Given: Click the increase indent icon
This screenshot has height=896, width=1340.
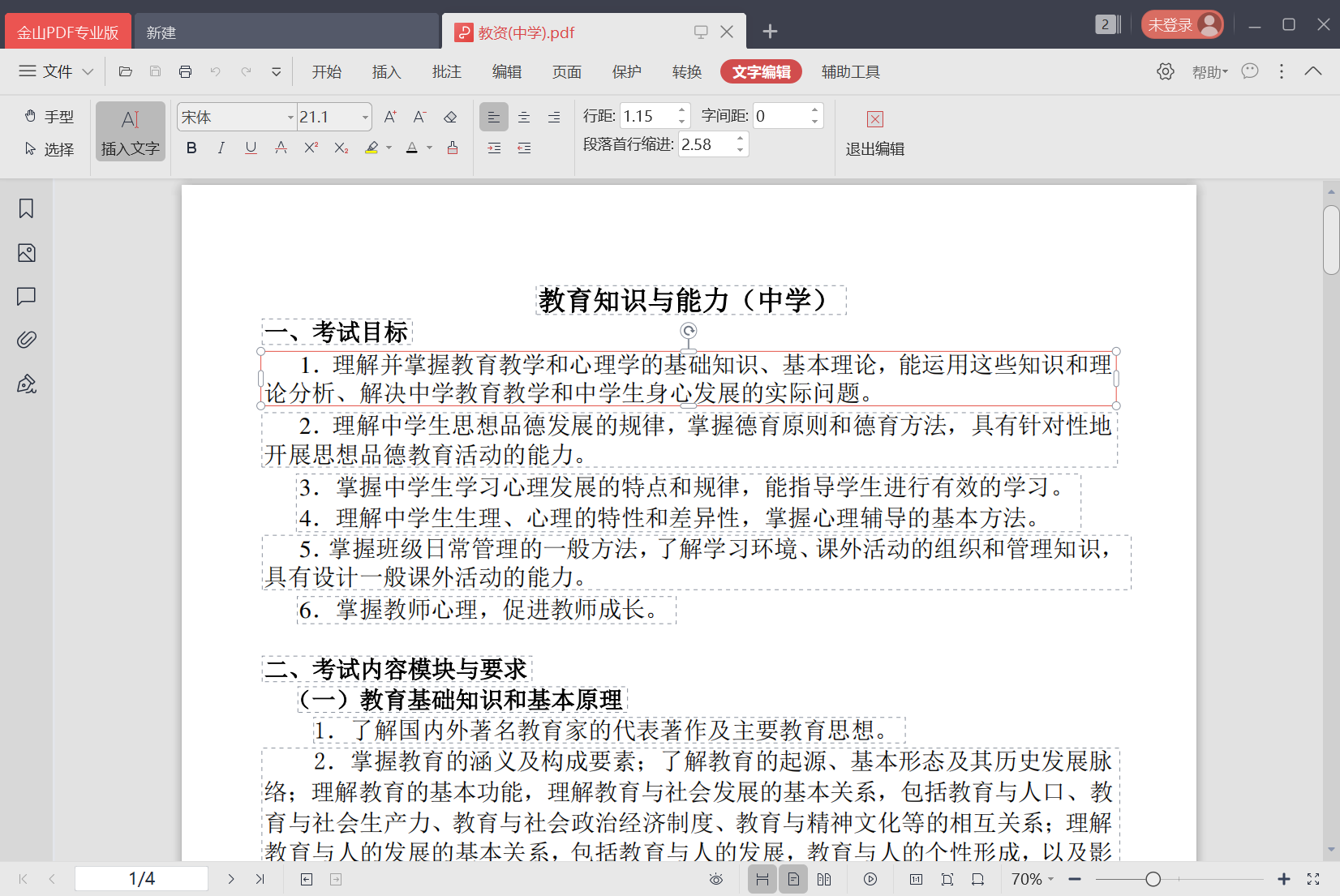Looking at the screenshot, I should tap(494, 148).
